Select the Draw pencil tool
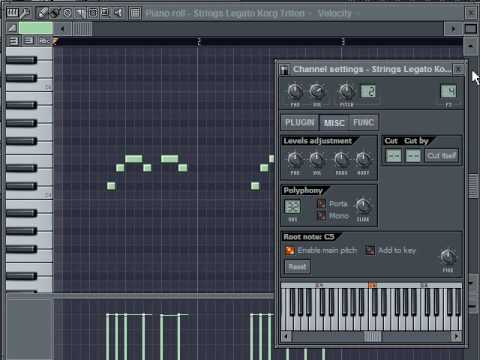The width and height of the screenshot is (480, 360). click(42, 13)
